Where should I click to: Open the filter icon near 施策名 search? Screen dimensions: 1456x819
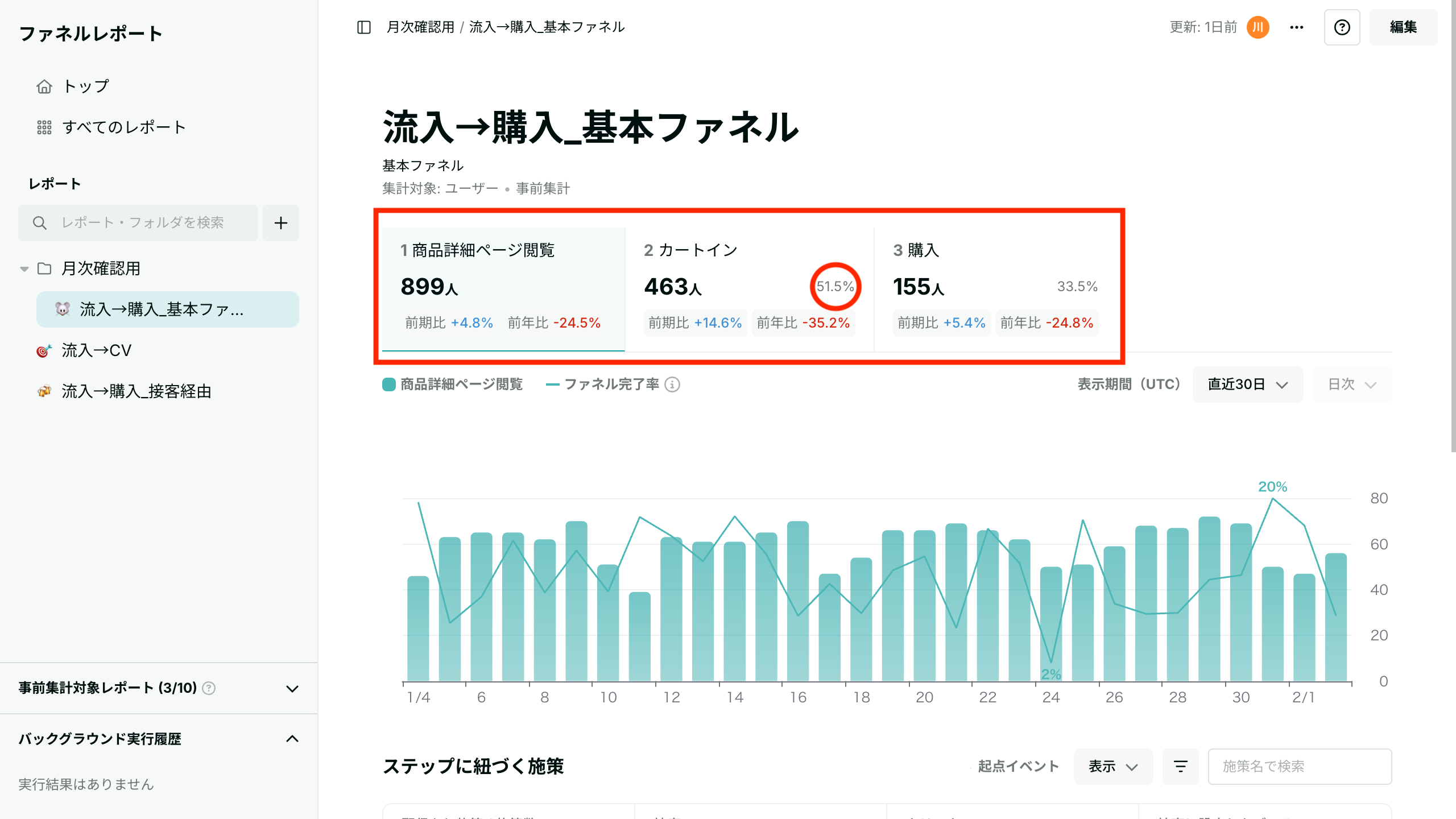coord(1180,767)
